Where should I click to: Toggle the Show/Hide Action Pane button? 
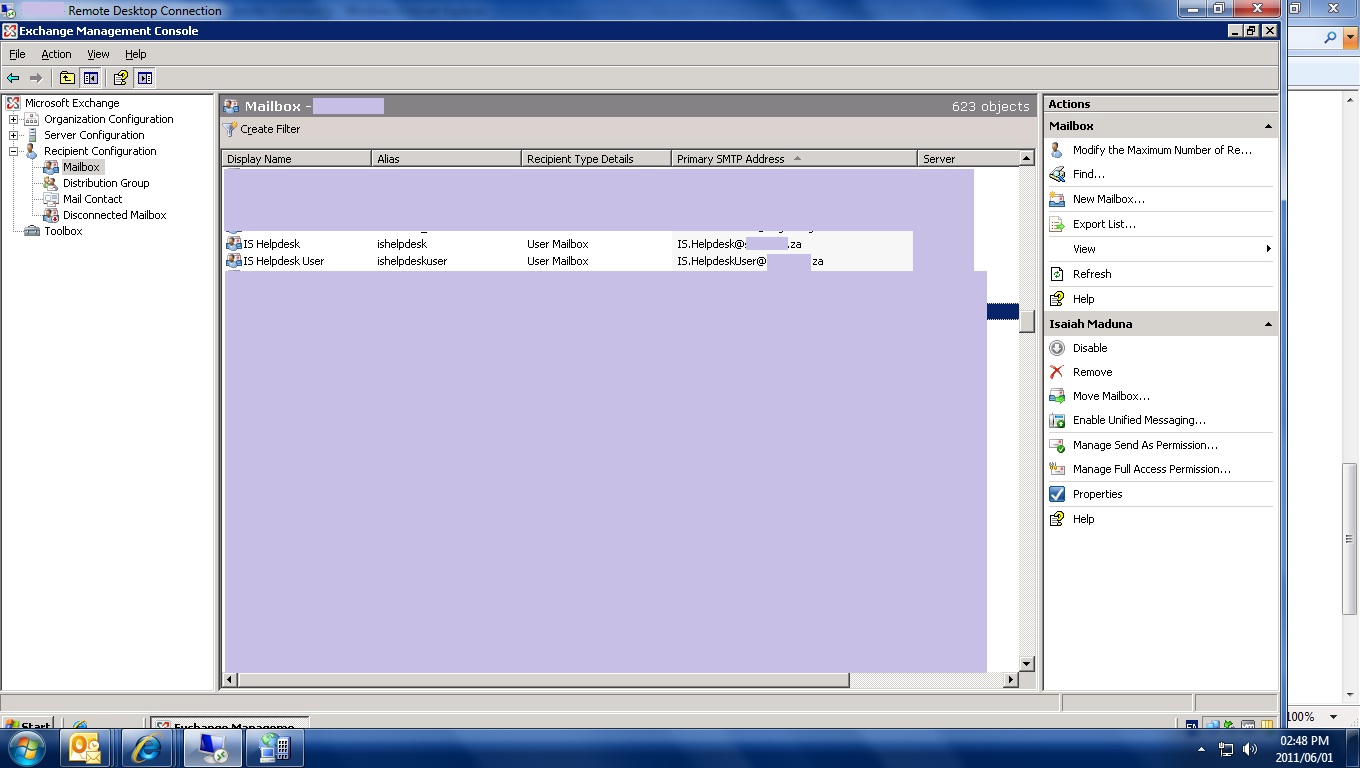coord(145,78)
